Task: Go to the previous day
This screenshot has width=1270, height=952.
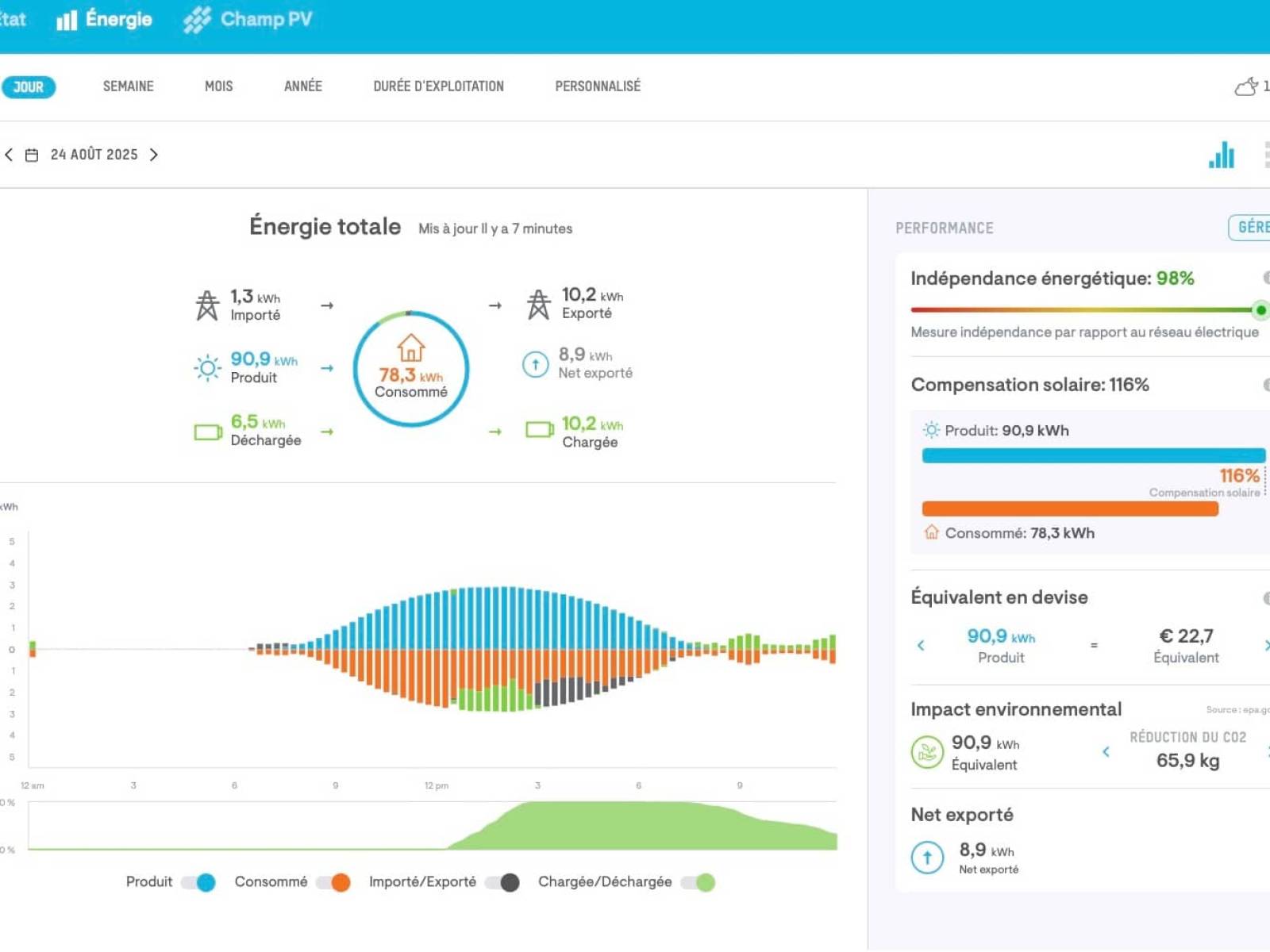Action: tap(9, 155)
